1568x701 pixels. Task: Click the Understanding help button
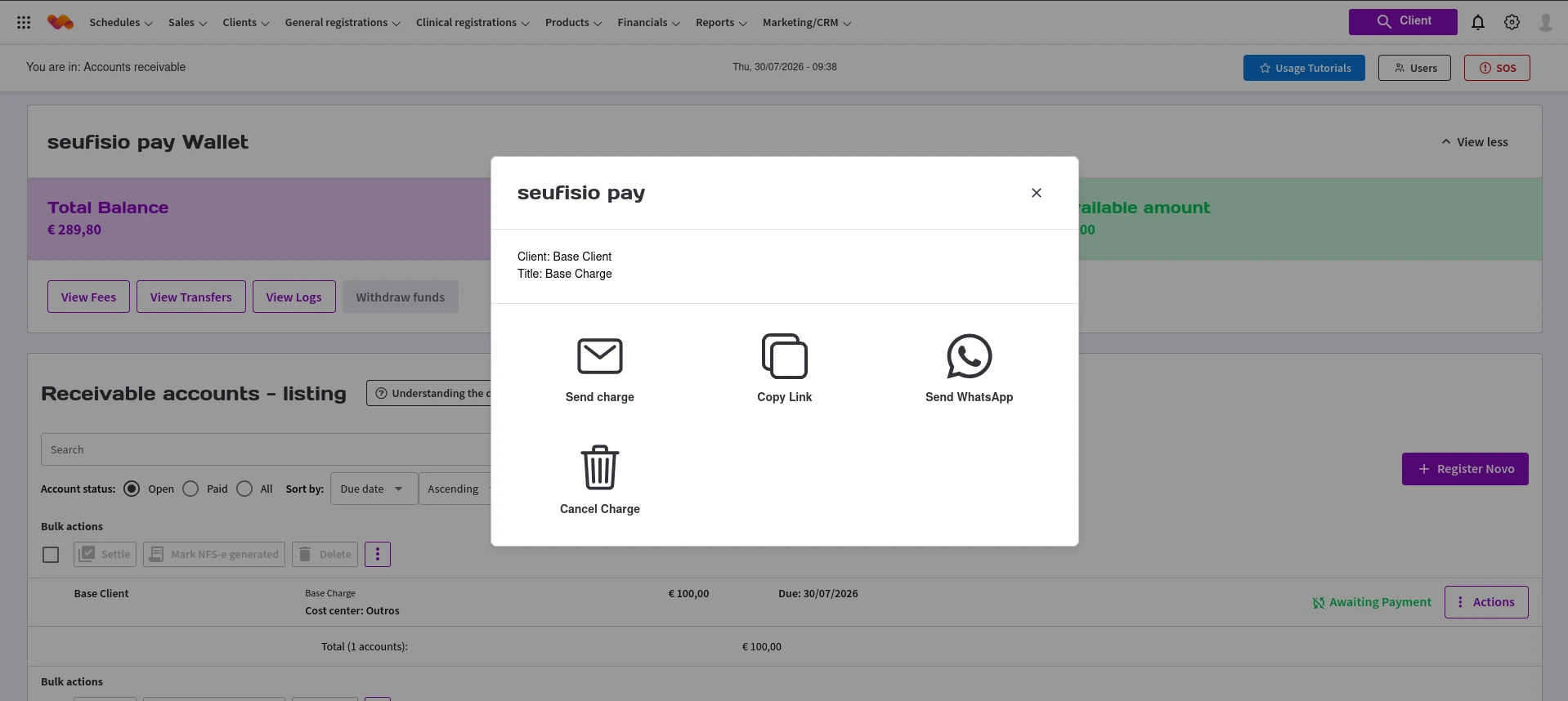(x=429, y=393)
